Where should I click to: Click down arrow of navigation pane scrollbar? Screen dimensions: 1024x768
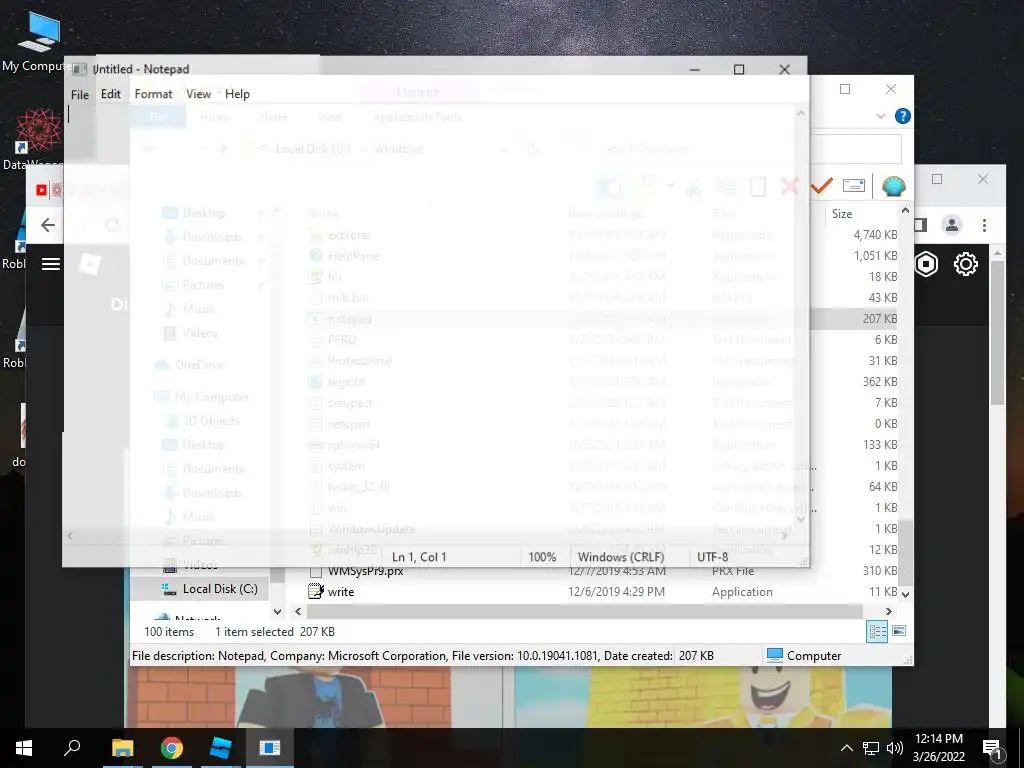click(278, 612)
